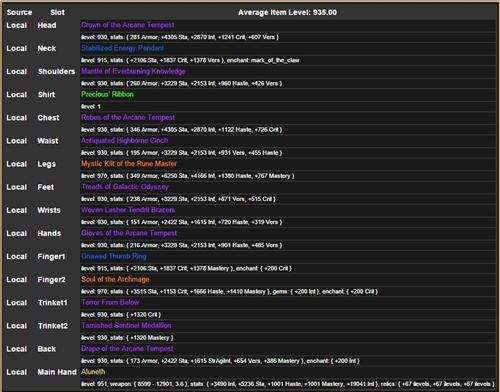Open the Stabilized Energy Pendant item link
Viewport: 500px width, 392px height.
123,48
